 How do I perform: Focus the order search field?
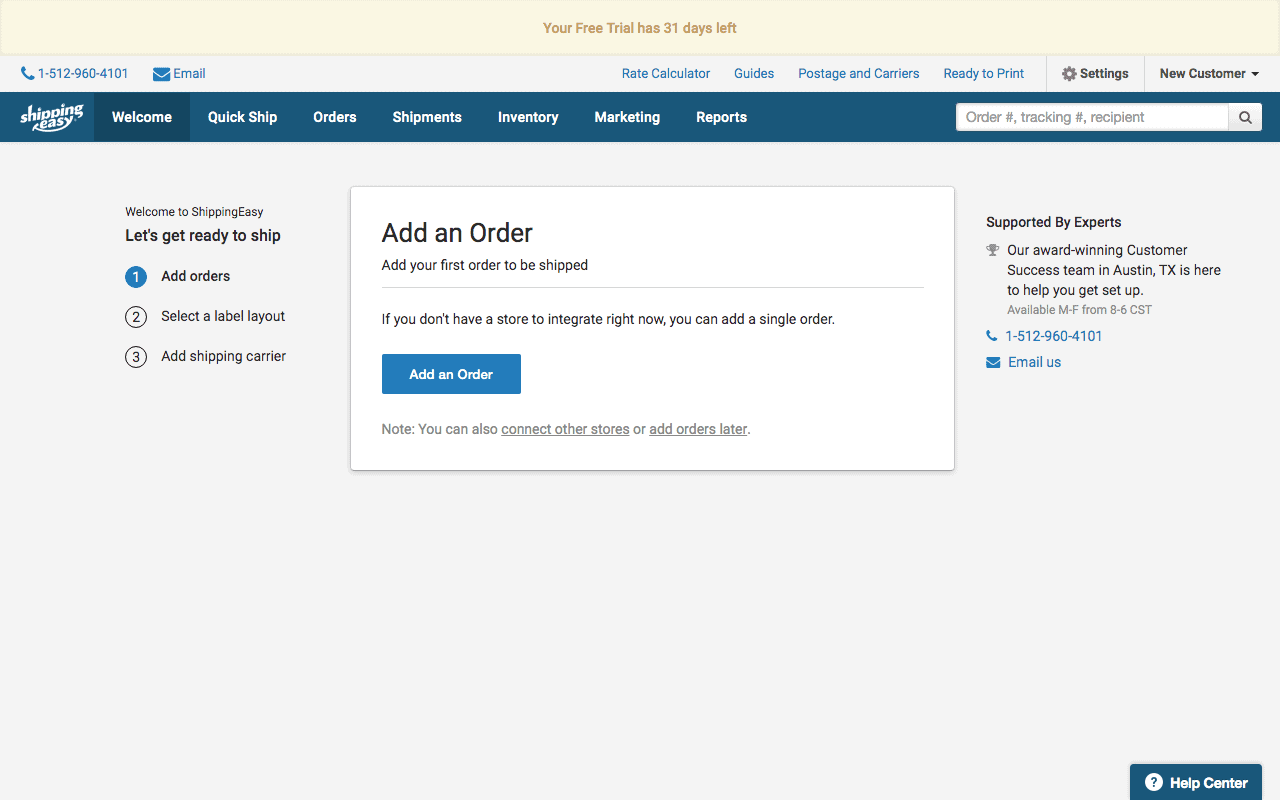[1092, 117]
